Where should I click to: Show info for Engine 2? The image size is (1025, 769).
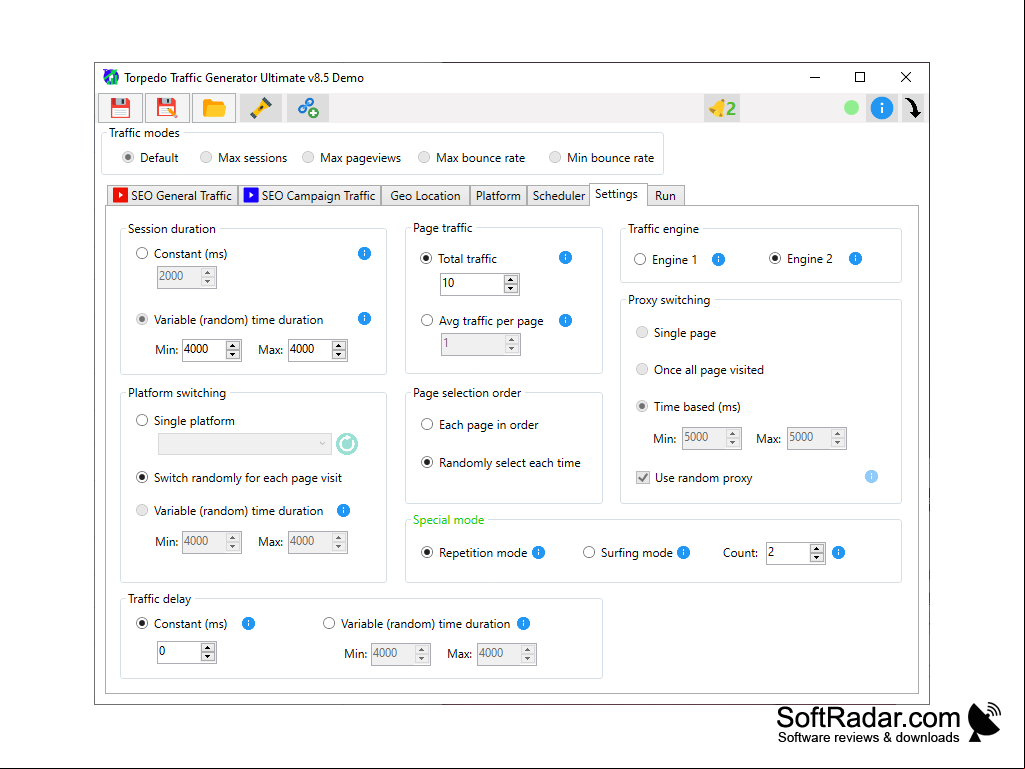tap(855, 259)
